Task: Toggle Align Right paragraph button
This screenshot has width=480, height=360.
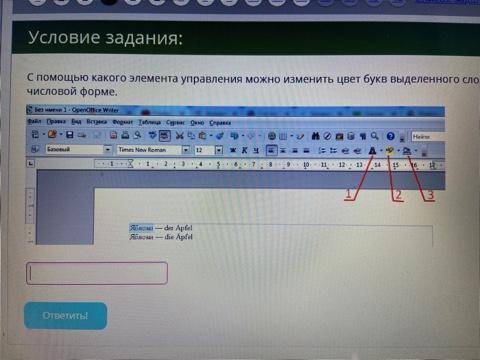Action: tap(295, 151)
